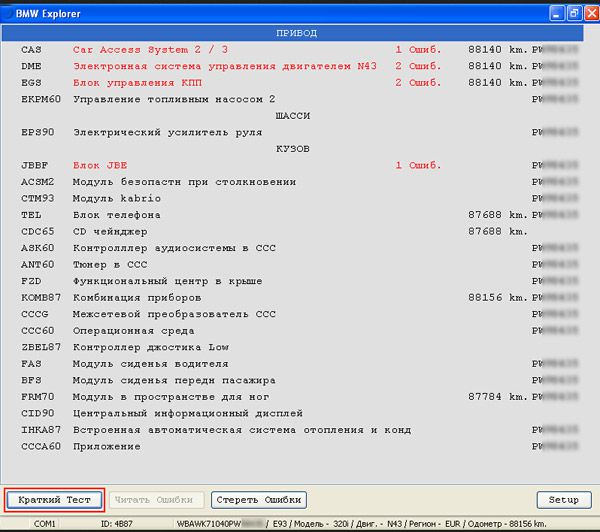Click FRM70 row 87784 km. value

(498, 397)
